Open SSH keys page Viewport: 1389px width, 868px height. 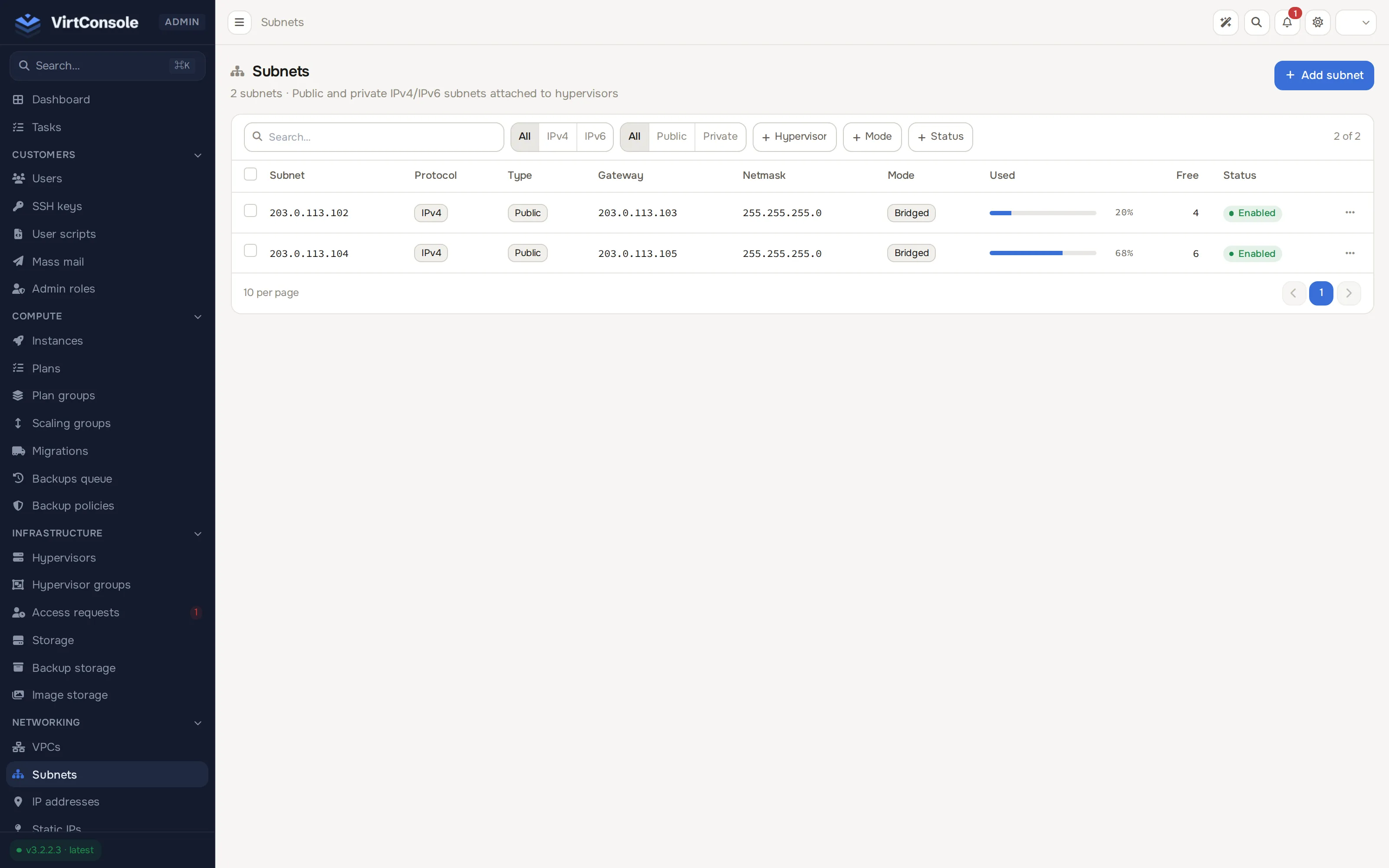(107, 206)
